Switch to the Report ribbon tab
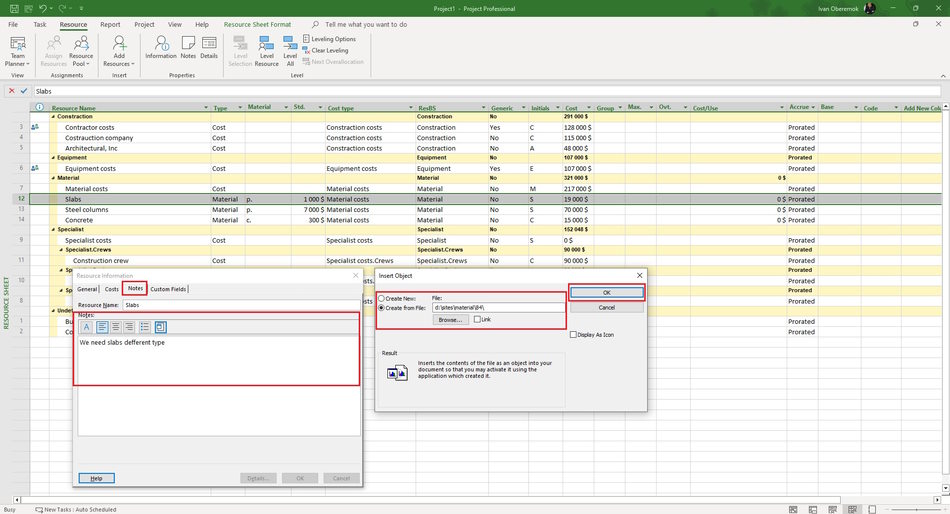 tap(110, 24)
